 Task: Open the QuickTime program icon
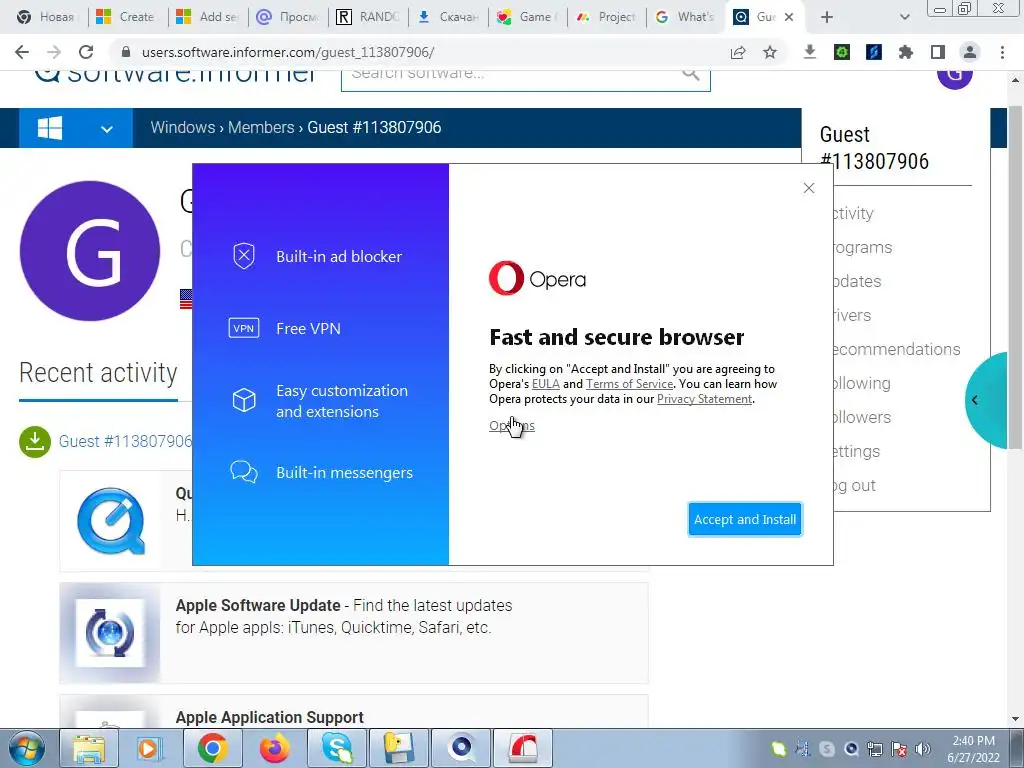tap(110, 520)
